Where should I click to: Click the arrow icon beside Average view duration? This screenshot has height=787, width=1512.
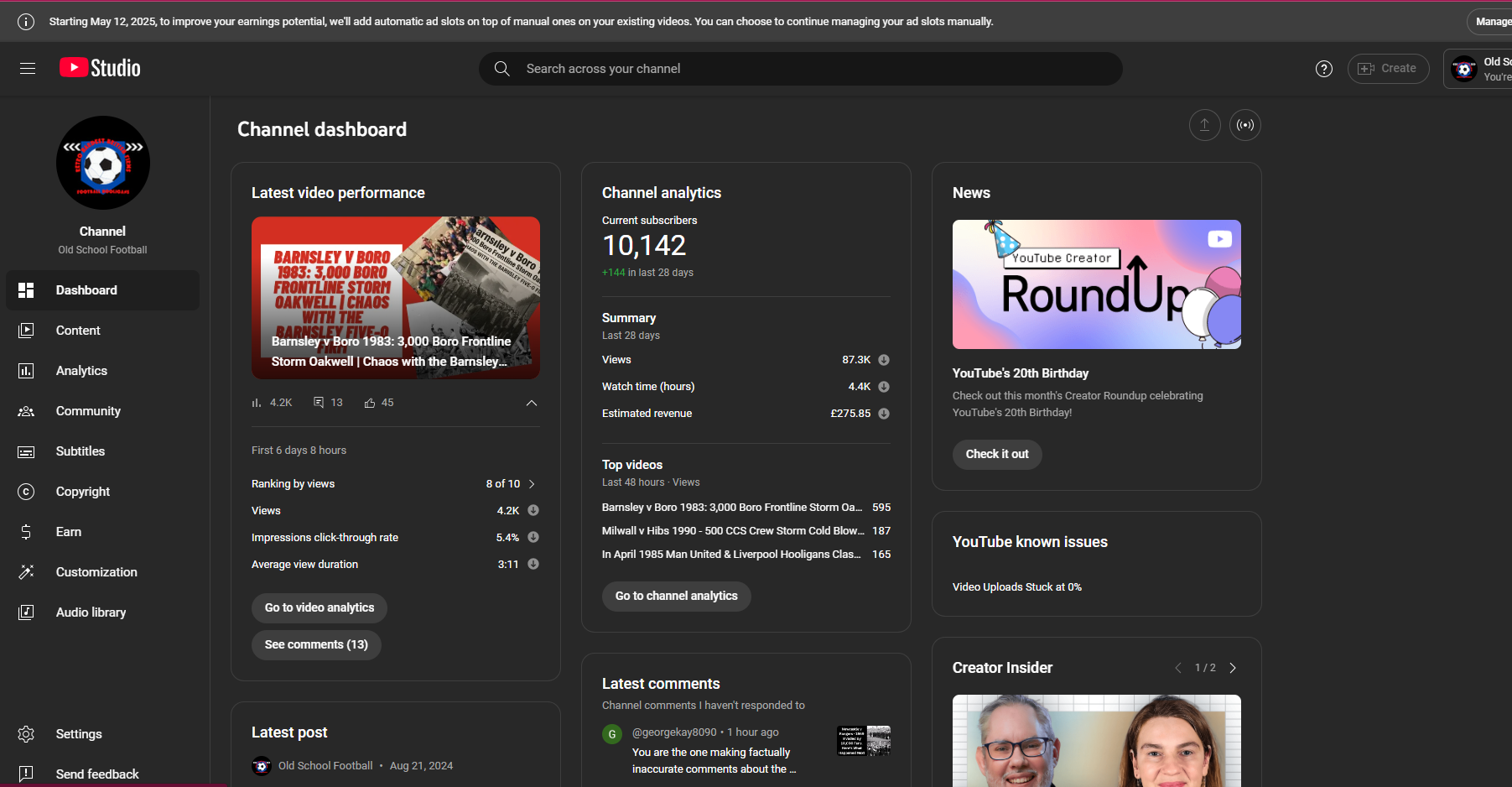click(533, 564)
